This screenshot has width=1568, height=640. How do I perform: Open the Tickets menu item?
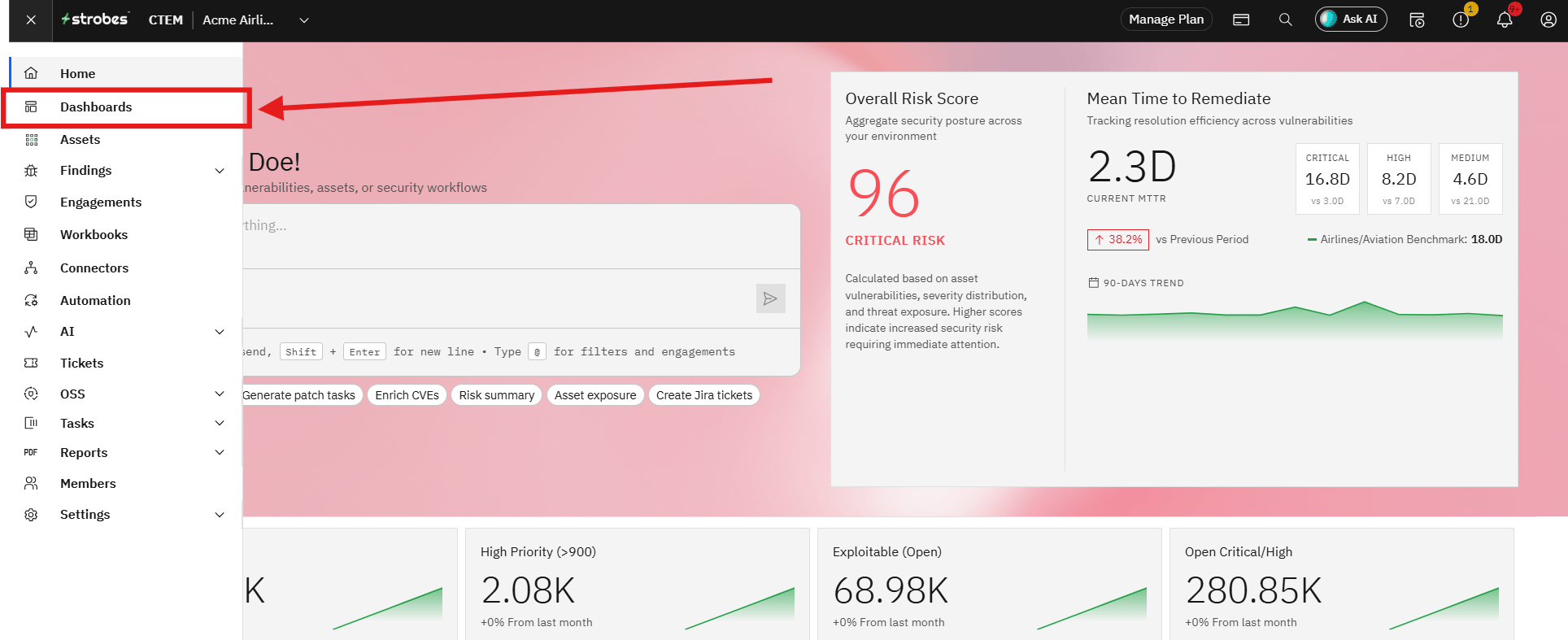(x=81, y=363)
